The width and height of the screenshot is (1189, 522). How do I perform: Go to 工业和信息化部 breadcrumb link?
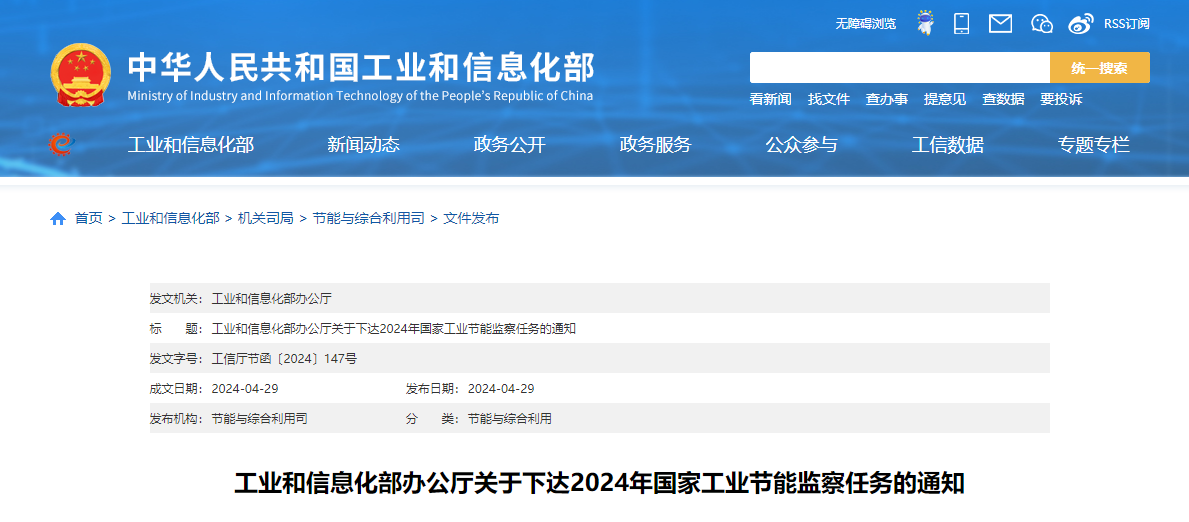coord(171,219)
